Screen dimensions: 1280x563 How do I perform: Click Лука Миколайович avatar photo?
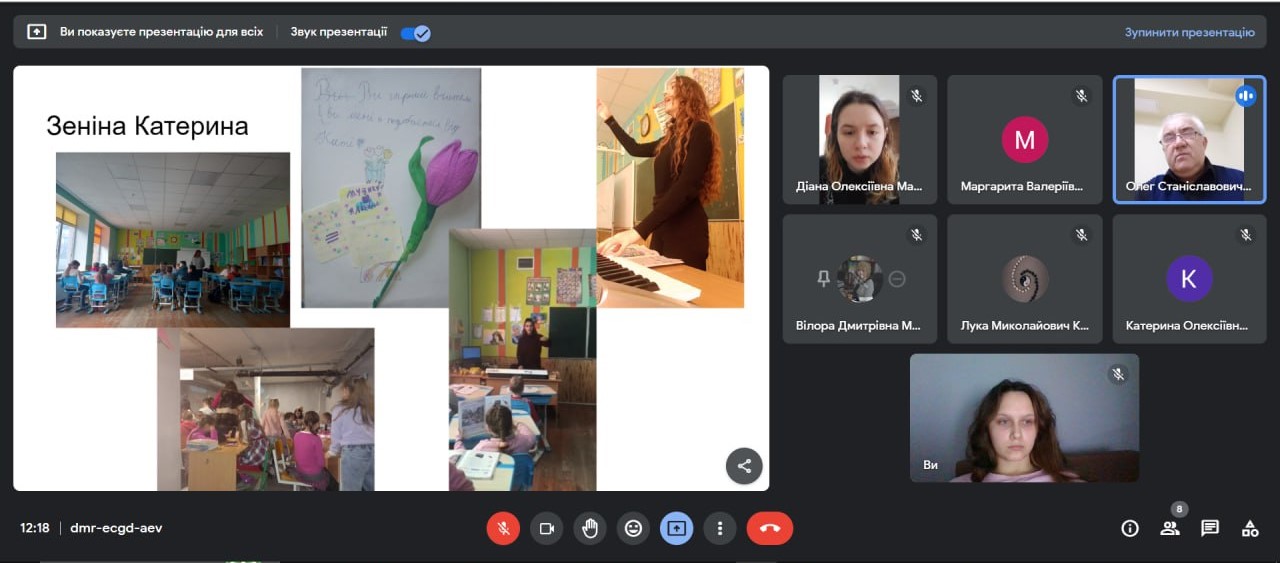click(x=1025, y=279)
